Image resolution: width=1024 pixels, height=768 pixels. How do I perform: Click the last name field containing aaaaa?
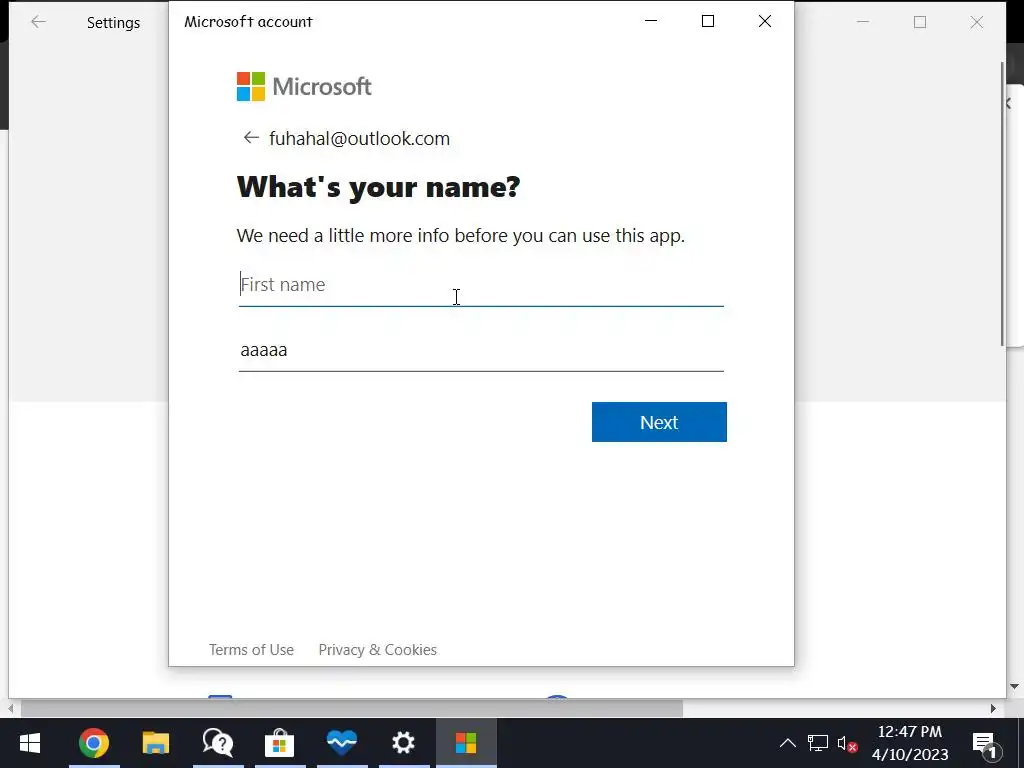(x=481, y=350)
